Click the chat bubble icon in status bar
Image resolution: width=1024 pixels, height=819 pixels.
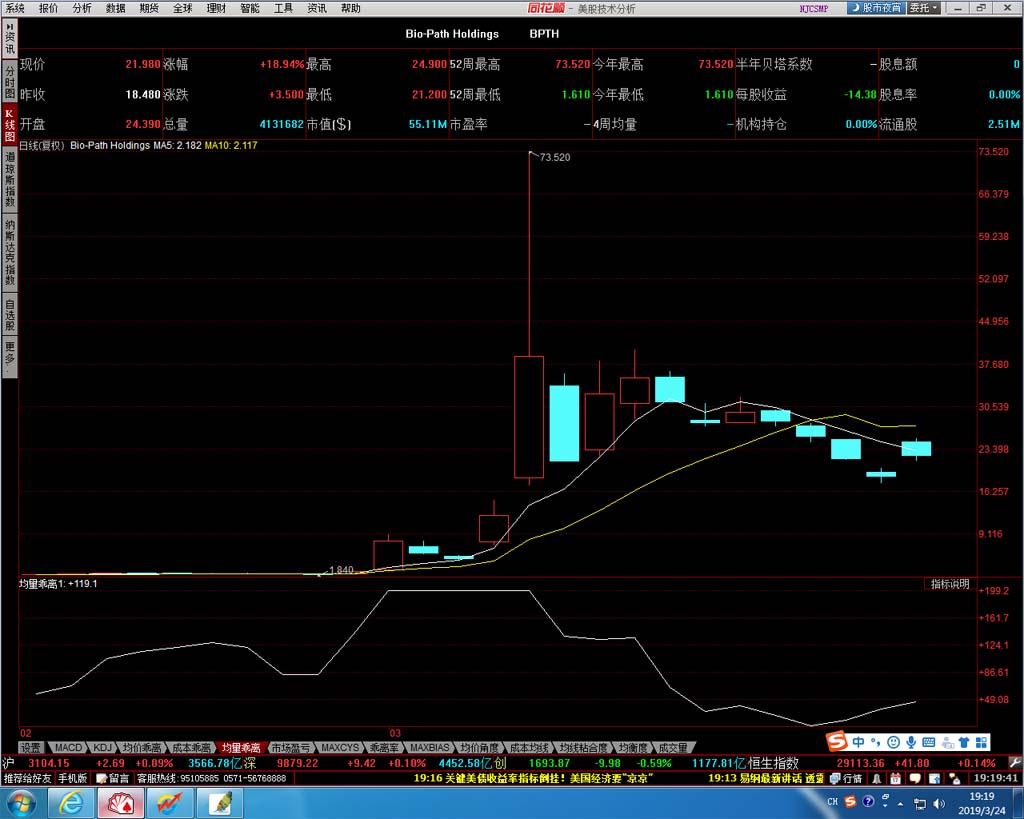pos(915,779)
